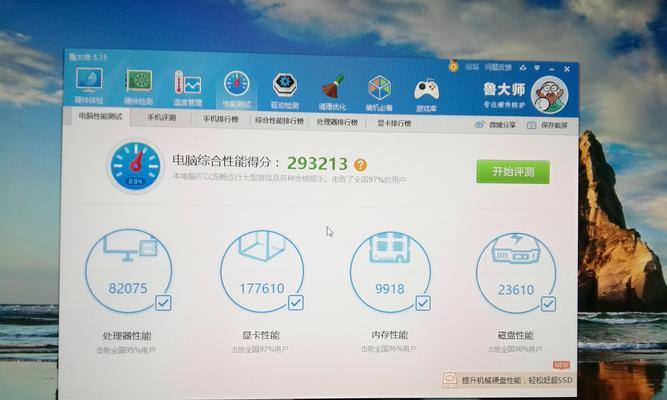Open the 清理优化 broom icon
Screen dimensions: 667x400
click(x=332, y=87)
